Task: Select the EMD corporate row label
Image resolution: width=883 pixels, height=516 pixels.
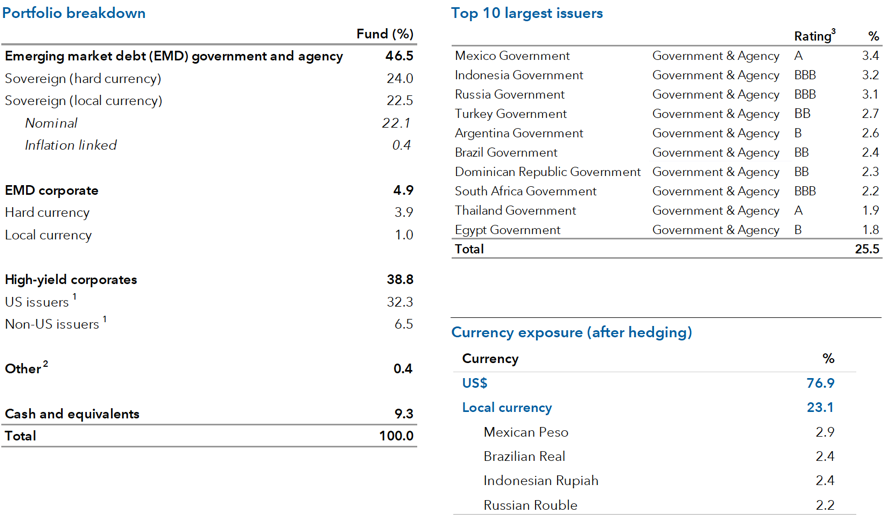Action: 52,190
